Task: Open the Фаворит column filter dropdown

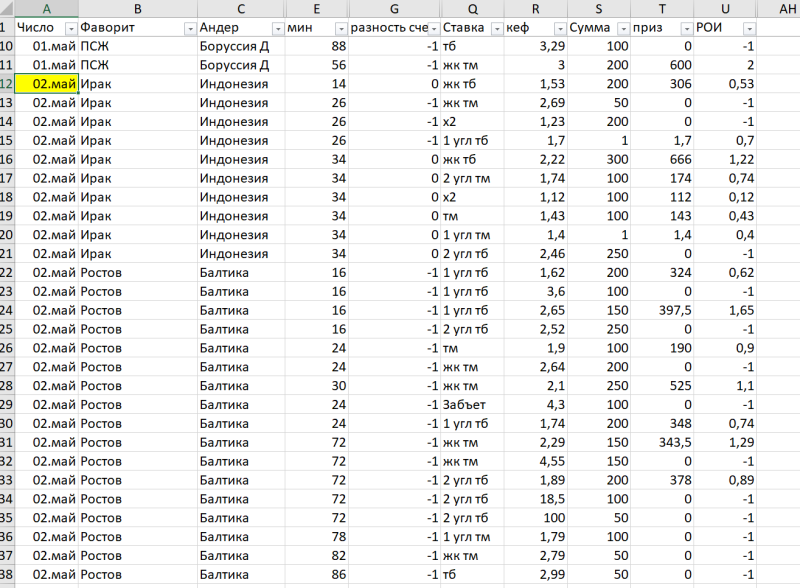Action: coord(189,29)
